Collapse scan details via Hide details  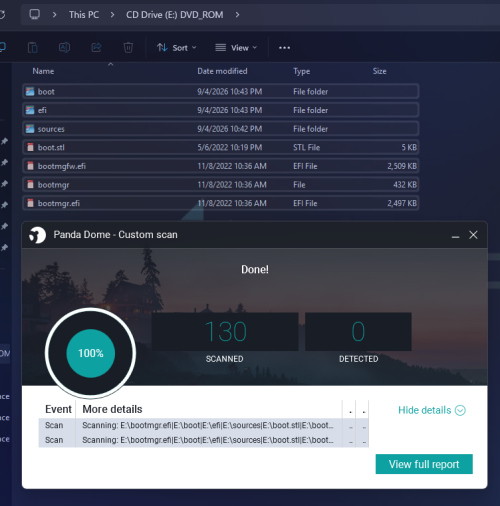(432, 410)
